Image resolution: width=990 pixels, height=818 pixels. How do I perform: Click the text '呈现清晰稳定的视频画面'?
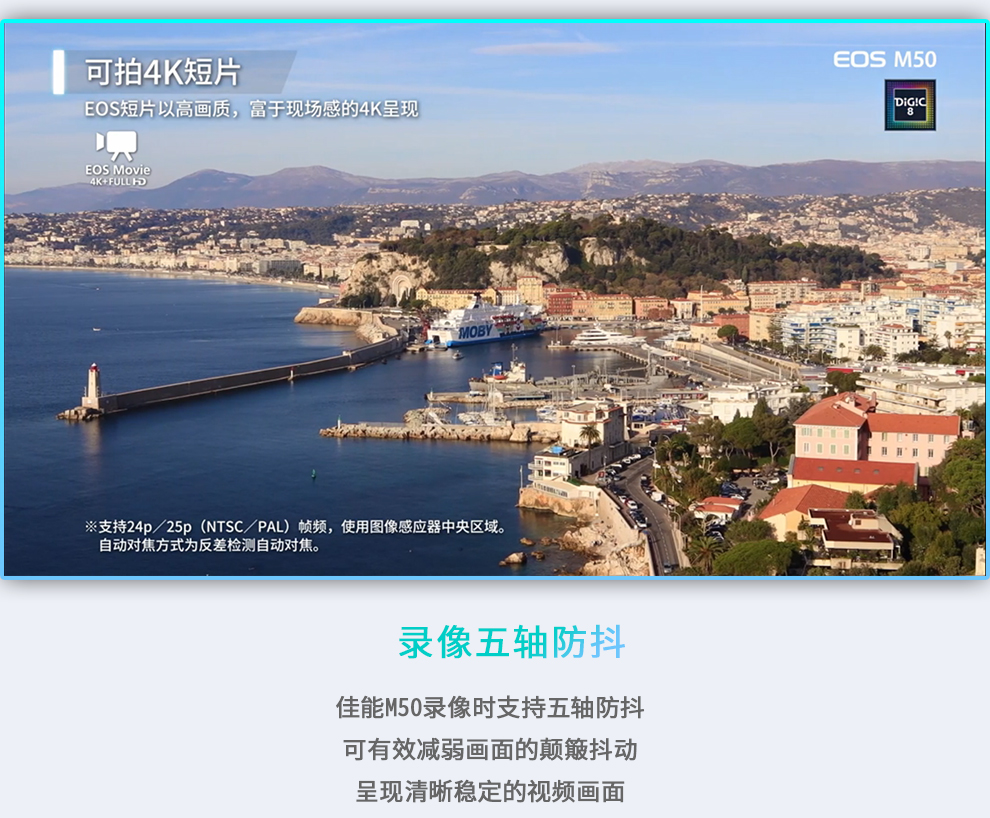(490, 791)
